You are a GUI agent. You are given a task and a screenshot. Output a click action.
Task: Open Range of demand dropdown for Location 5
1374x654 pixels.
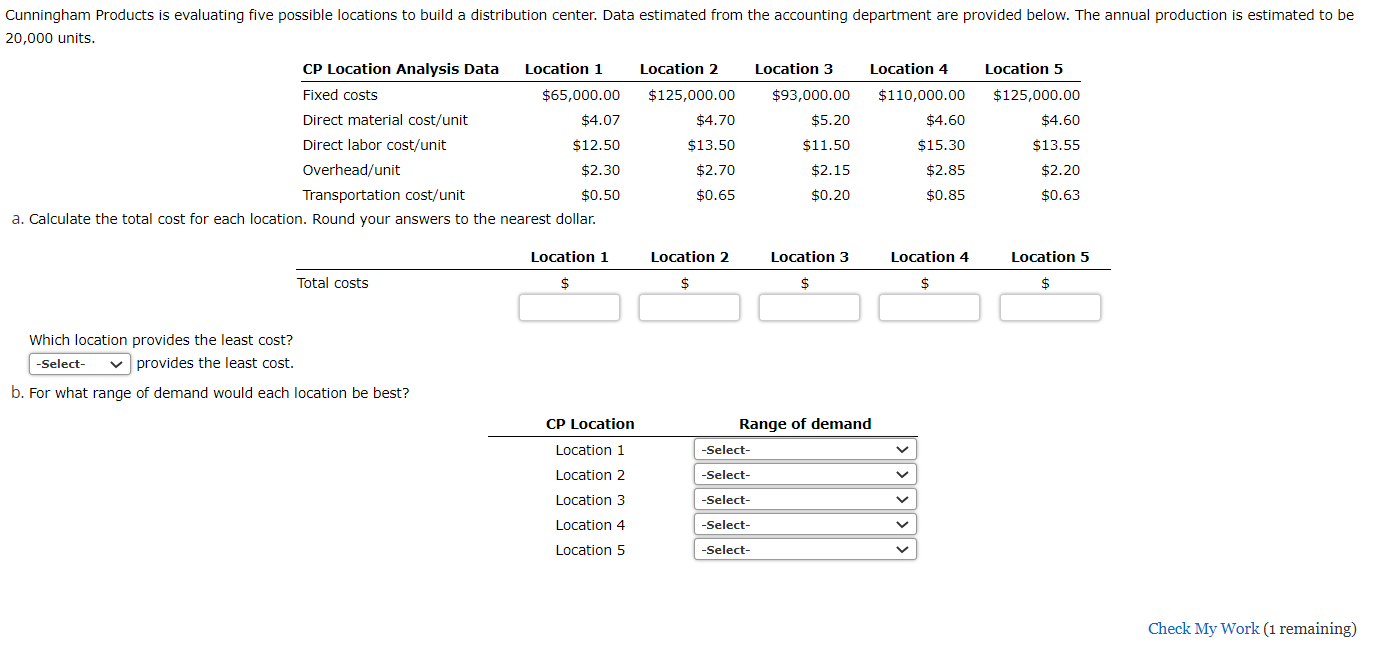[805, 550]
